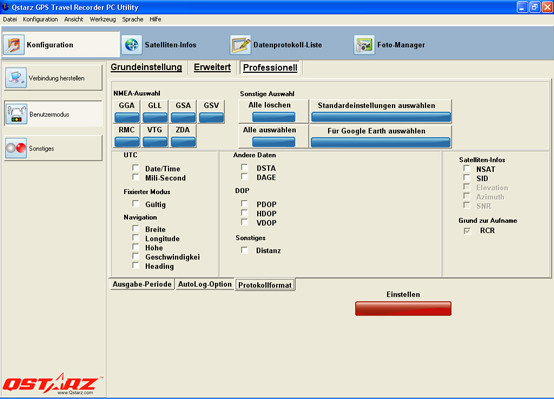Enable the DSTA checkbox
The height and width of the screenshot is (399, 554).
click(x=244, y=167)
